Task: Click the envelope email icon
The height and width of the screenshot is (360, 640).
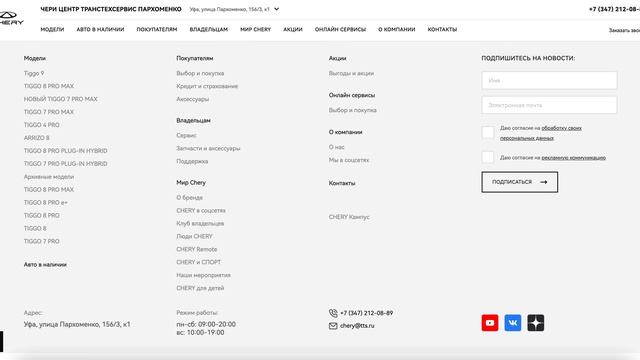Action: [x=333, y=326]
